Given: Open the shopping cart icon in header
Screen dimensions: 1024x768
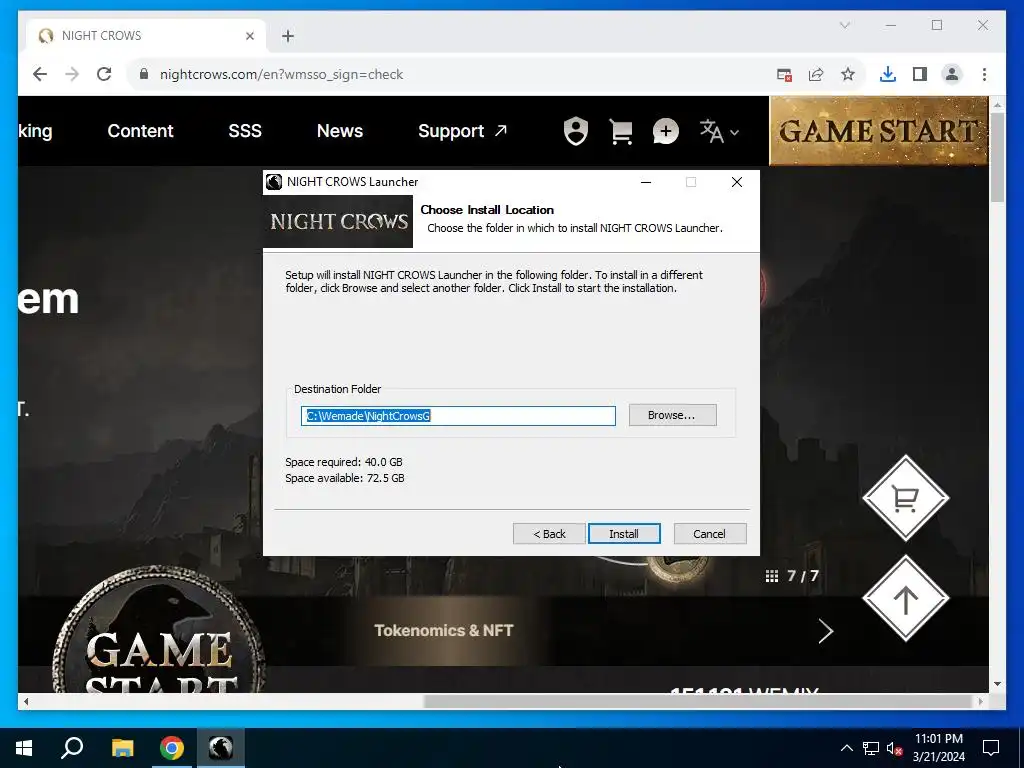Looking at the screenshot, I should point(620,131).
